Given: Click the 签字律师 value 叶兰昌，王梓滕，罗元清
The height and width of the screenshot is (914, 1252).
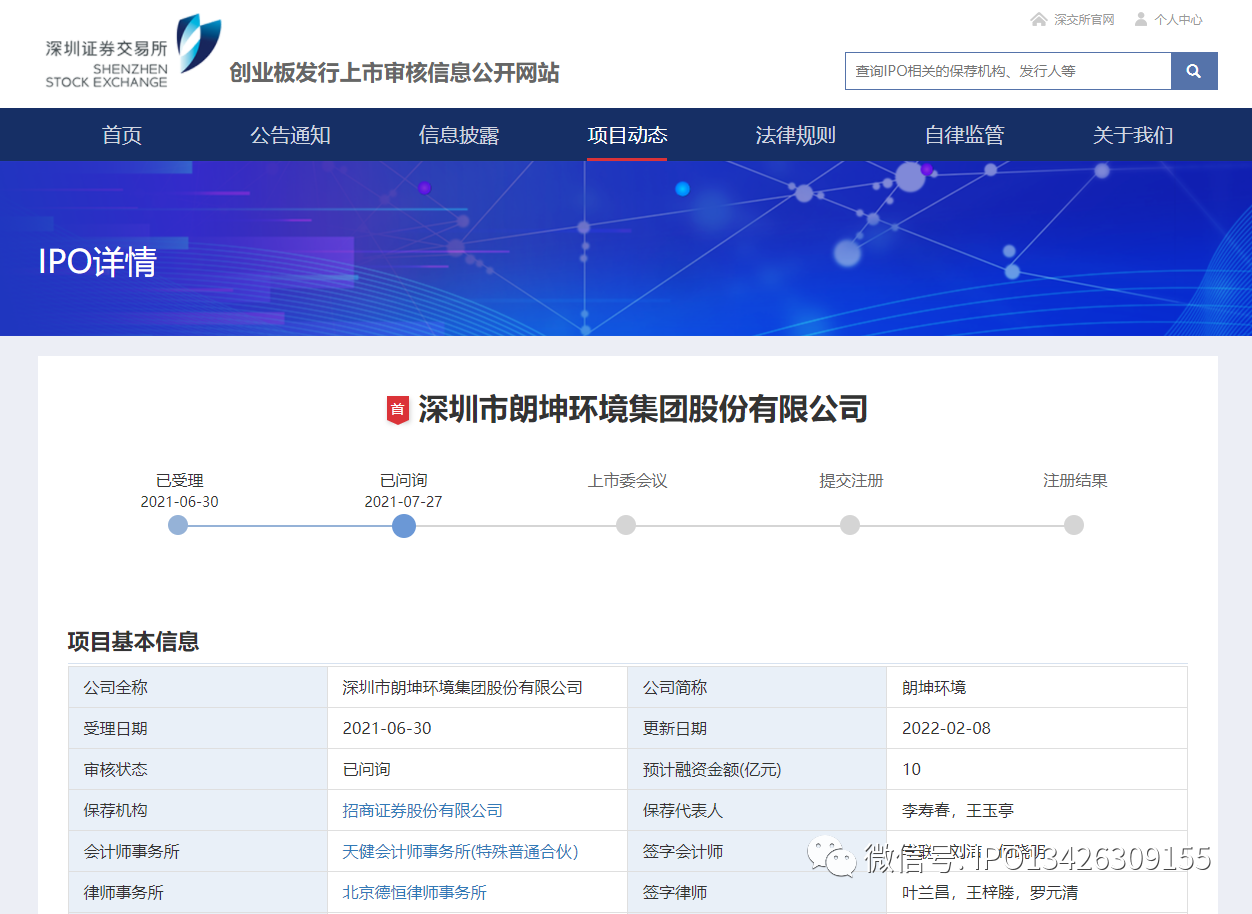Looking at the screenshot, I should click(x=990, y=893).
